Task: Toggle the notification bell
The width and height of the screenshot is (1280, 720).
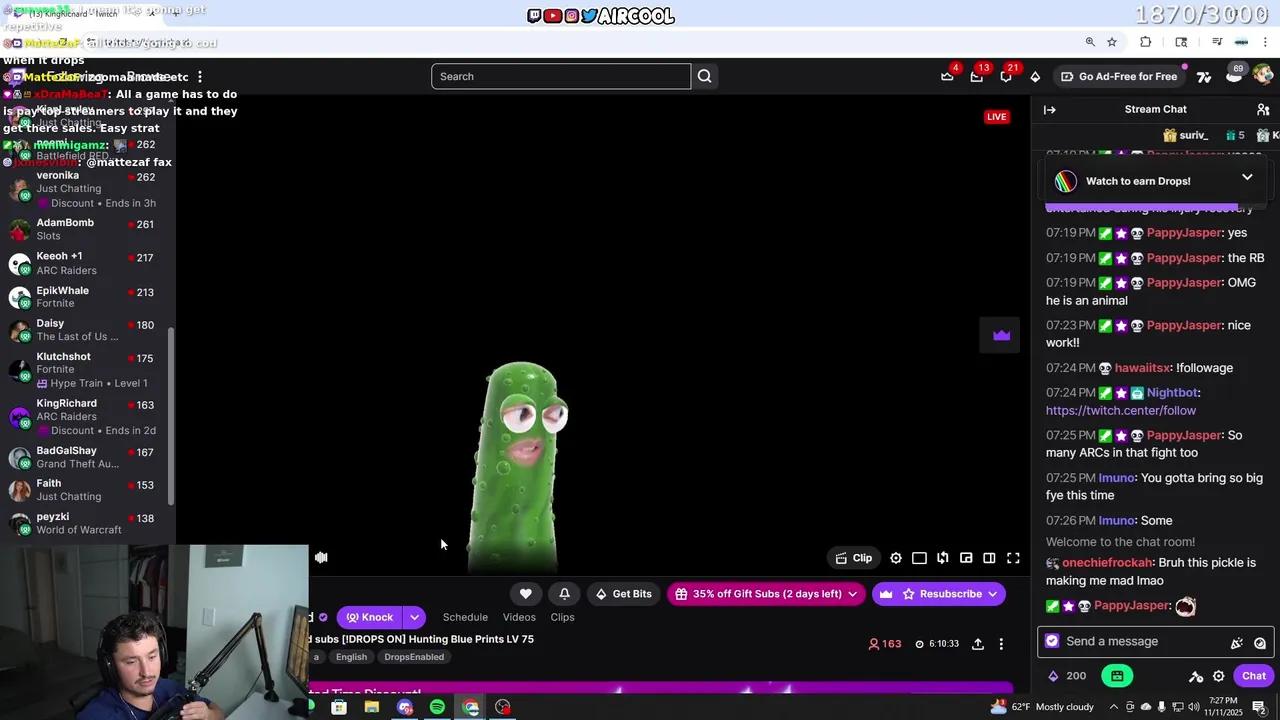Action: 564,594
